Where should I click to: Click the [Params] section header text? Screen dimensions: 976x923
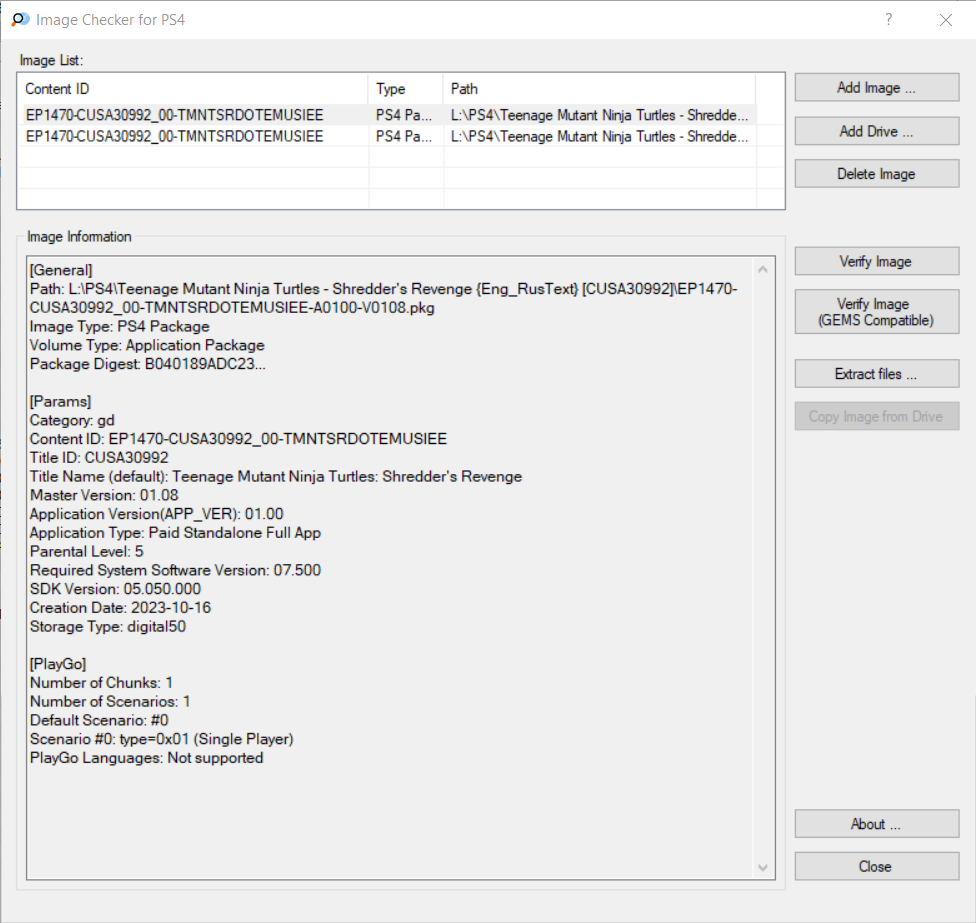(x=60, y=401)
